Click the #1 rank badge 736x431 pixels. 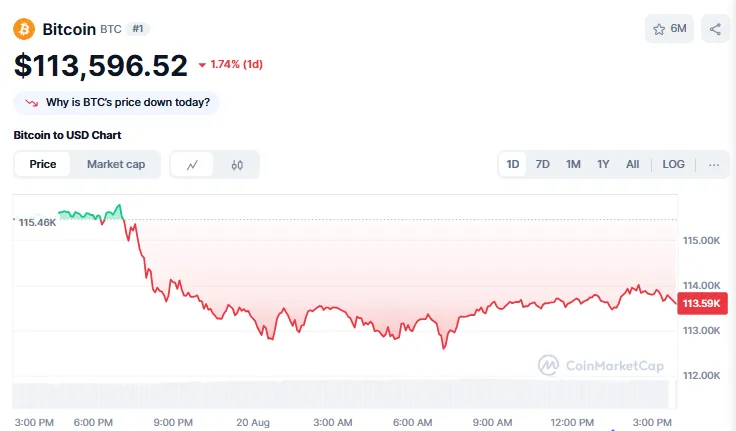pyautogui.click(x=138, y=29)
